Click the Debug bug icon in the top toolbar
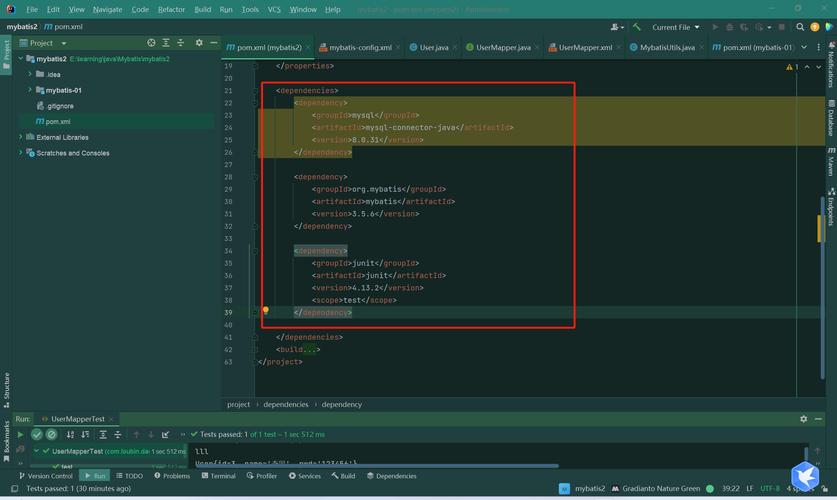This screenshot has width=837, height=500. (x=730, y=27)
